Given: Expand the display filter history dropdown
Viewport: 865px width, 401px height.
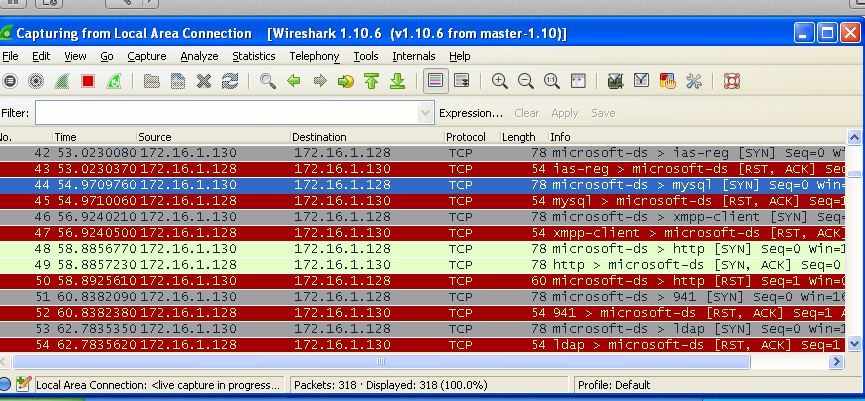Looking at the screenshot, I should (x=425, y=113).
